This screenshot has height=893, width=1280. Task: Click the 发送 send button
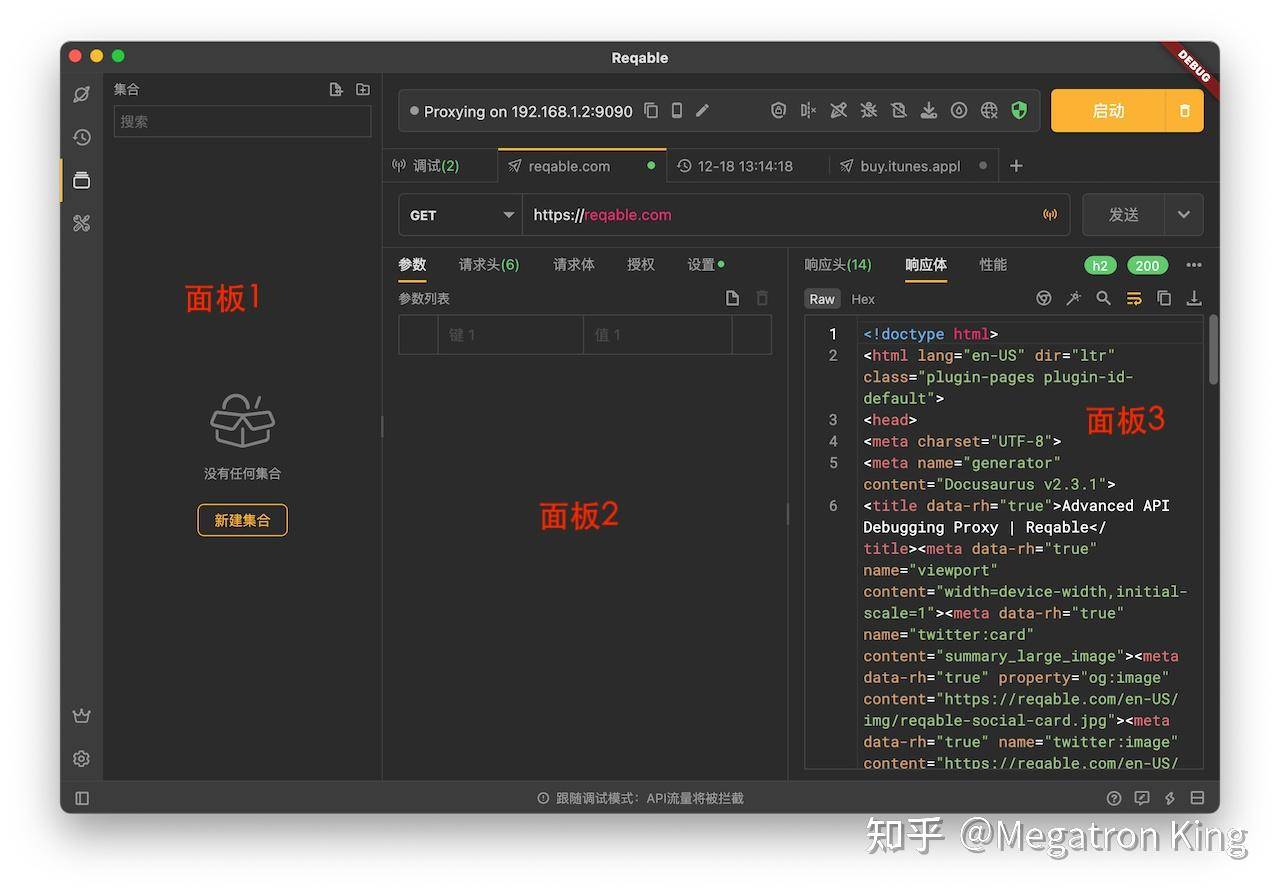(x=1123, y=215)
